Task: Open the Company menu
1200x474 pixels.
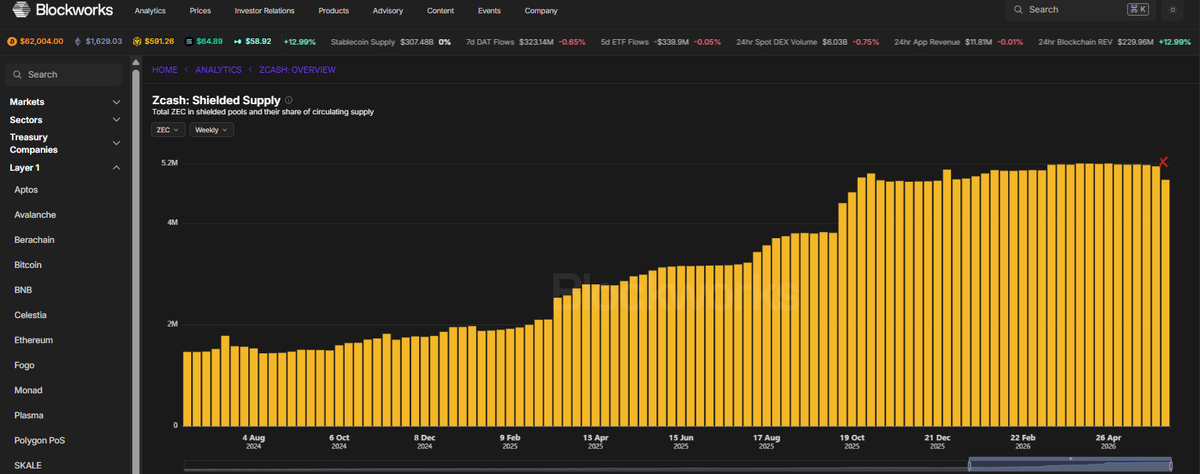Action: click(x=541, y=10)
